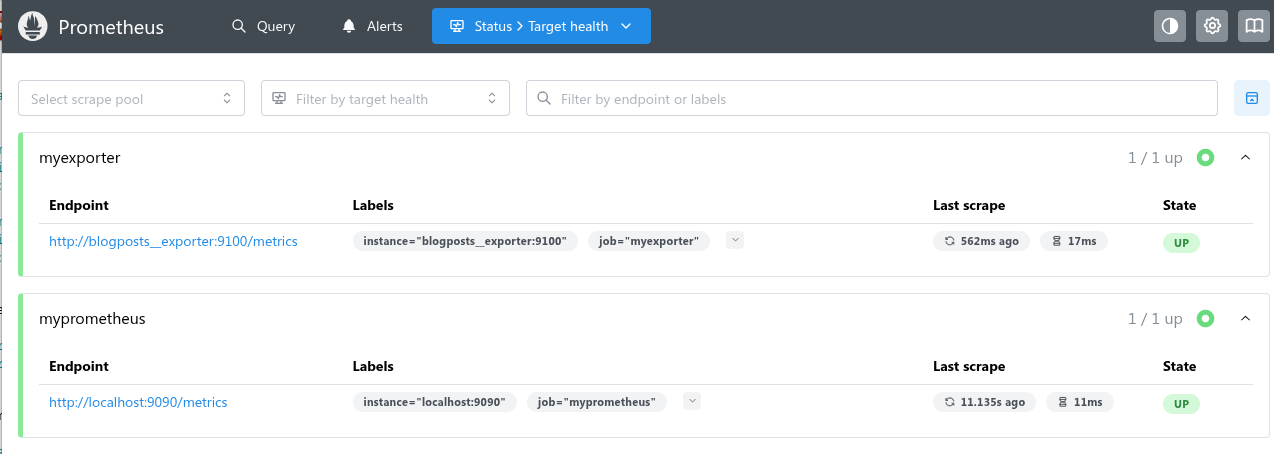Screen dimensions: 1274x454
Task: Collapse all scrape pools button icon
Action: tap(1250, 98)
